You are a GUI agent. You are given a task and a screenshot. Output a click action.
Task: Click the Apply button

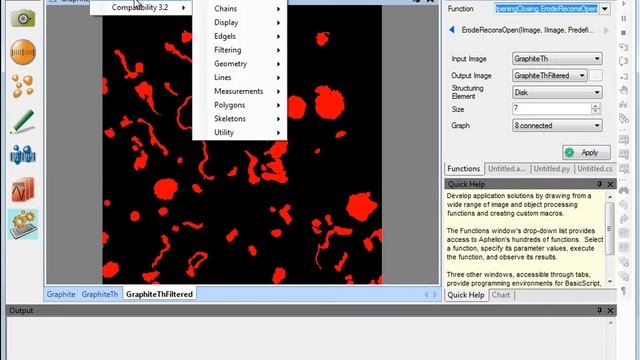[586, 153]
